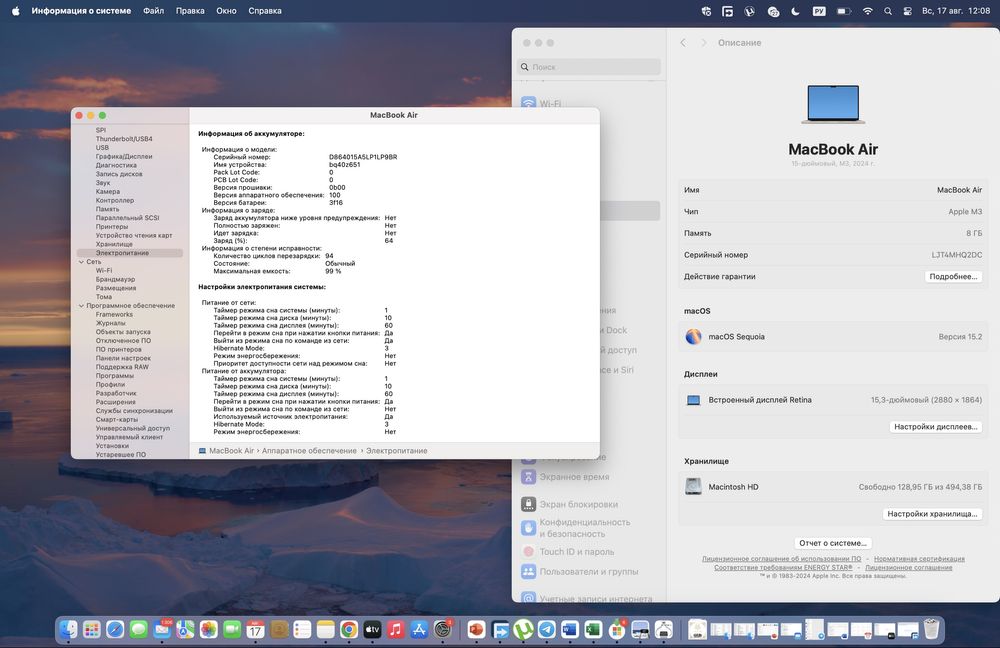The image size is (1000, 648).
Task: Open Apple TV app in the Dock
Action: click(x=372, y=630)
